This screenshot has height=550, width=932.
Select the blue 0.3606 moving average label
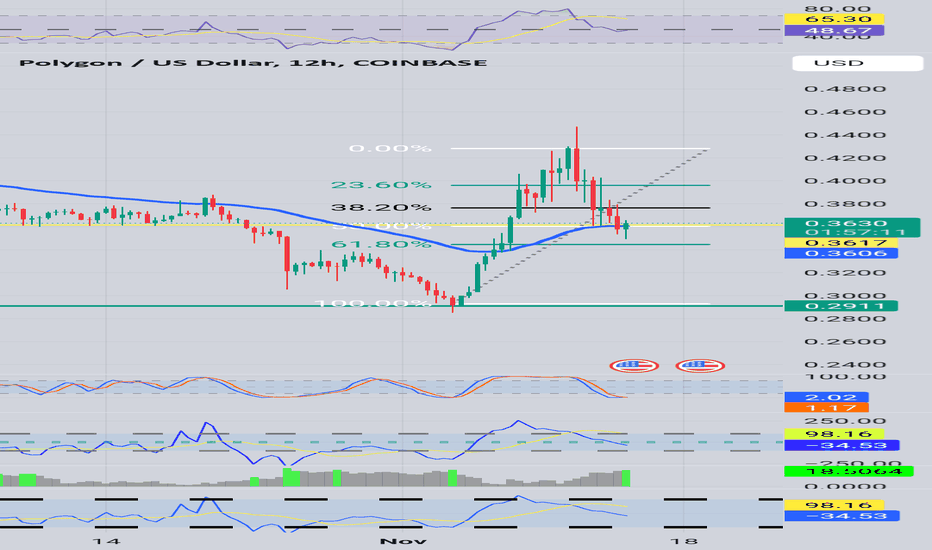pyautogui.click(x=841, y=253)
